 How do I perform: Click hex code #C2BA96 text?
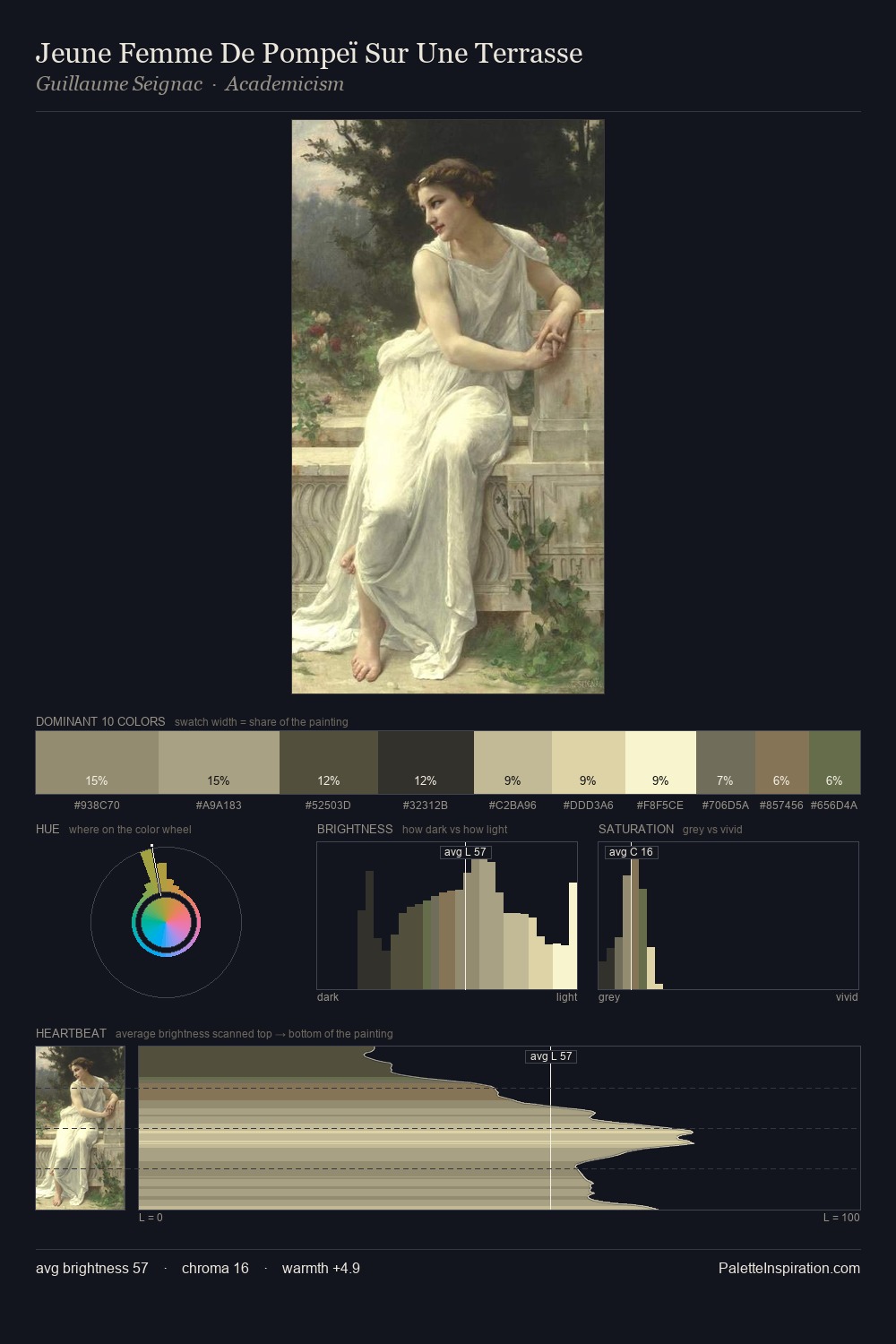(513, 806)
